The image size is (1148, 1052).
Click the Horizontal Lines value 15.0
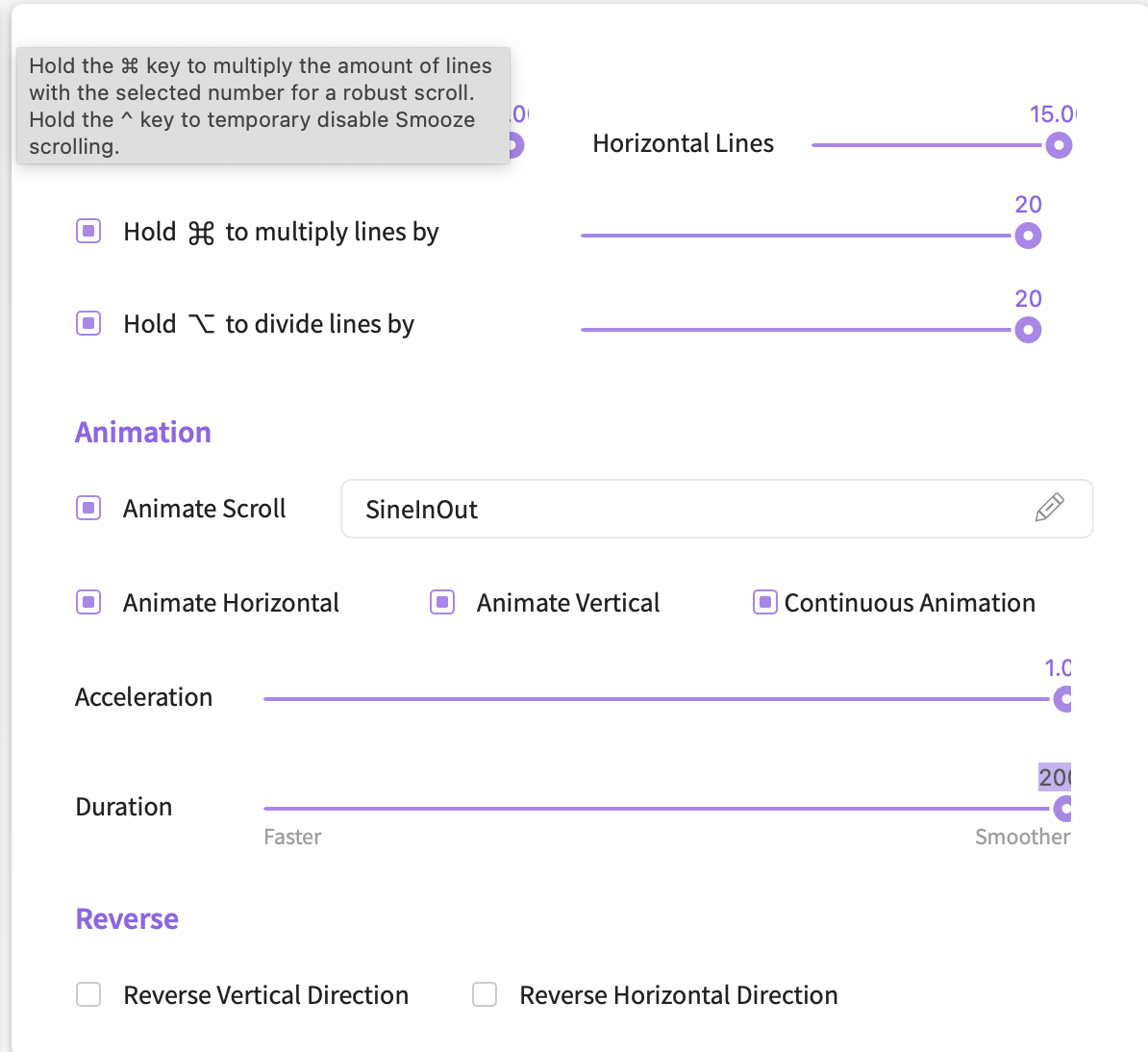tap(1052, 114)
